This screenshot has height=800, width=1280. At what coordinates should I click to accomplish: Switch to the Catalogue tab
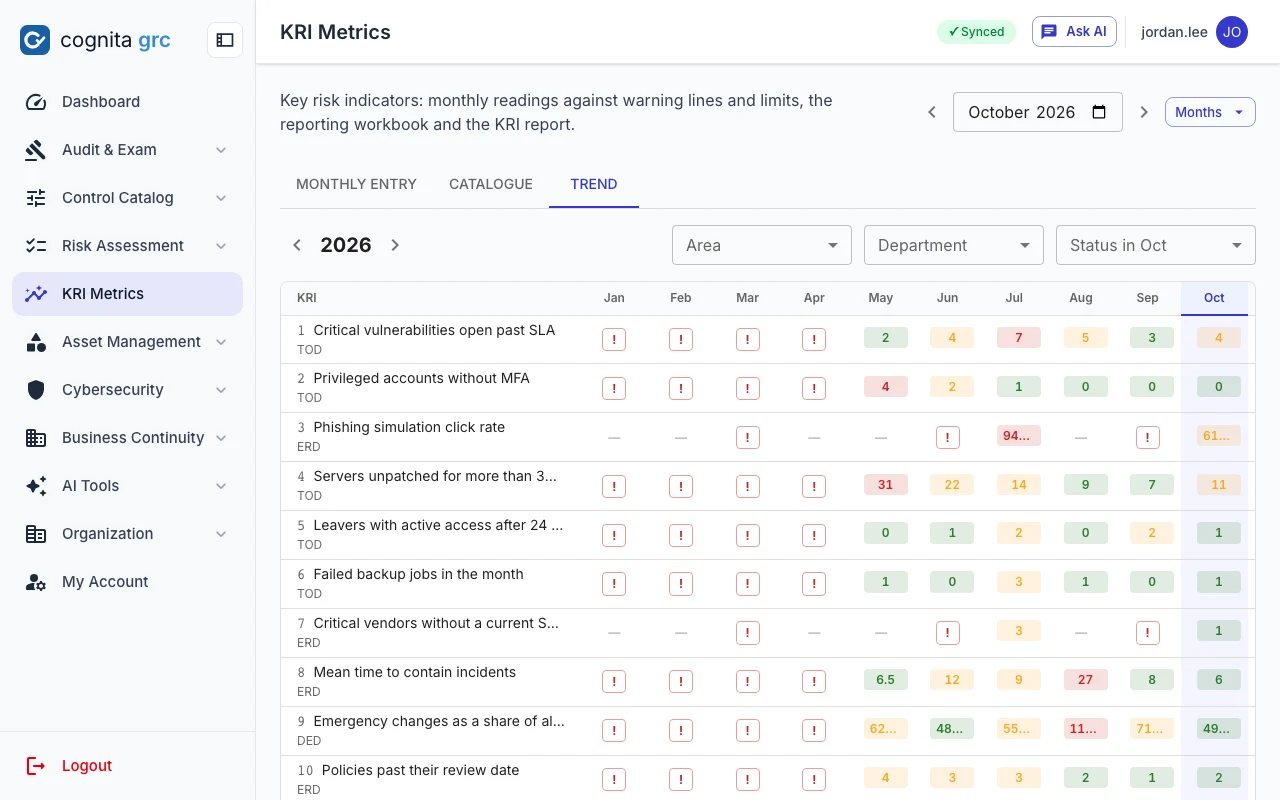(491, 184)
